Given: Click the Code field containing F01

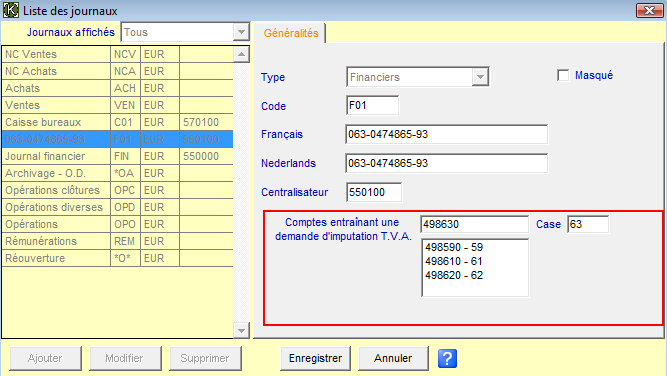Looking at the screenshot, I should [x=373, y=105].
